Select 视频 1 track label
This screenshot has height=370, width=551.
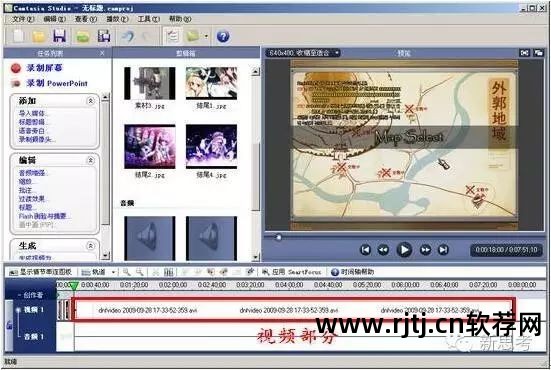pyautogui.click(x=34, y=310)
